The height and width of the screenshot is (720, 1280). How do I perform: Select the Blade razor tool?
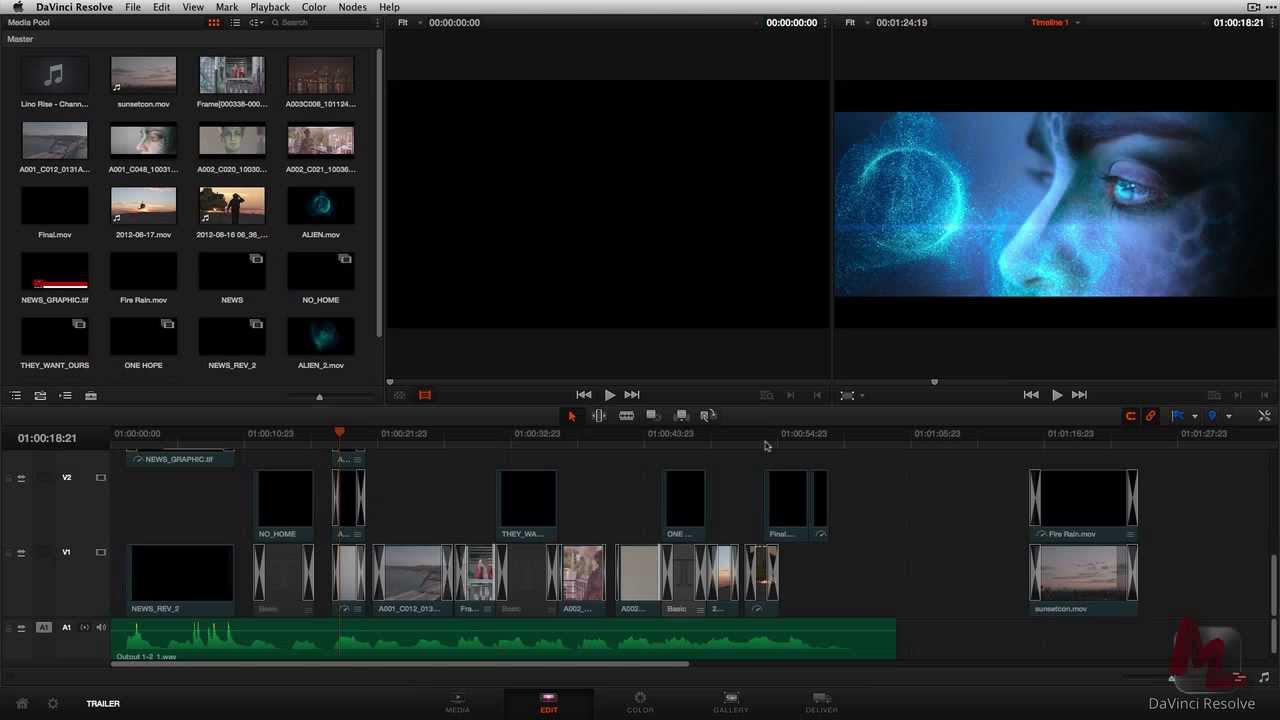click(626, 416)
